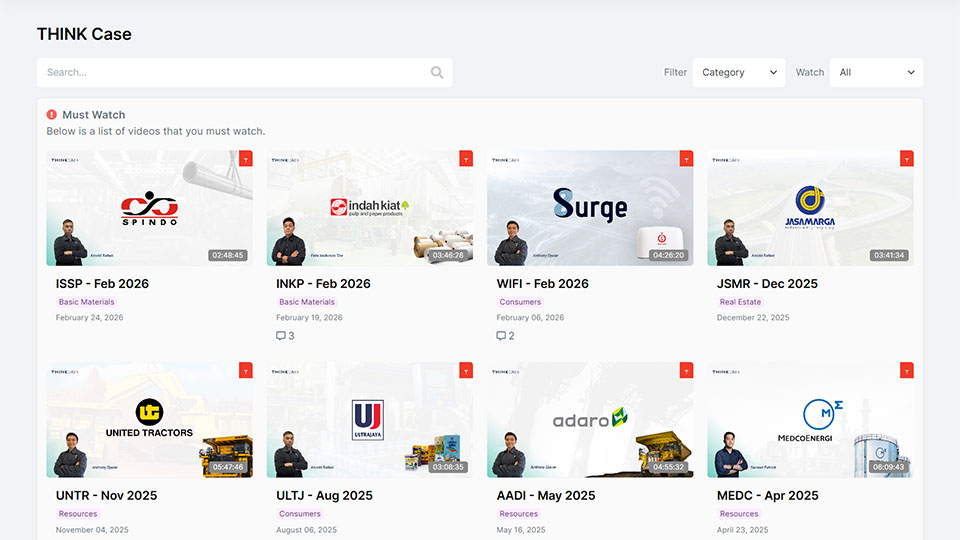Viewport: 960px width, 540px height.
Task: Select the Real Estate tag under JSMR
Action: 740,302
